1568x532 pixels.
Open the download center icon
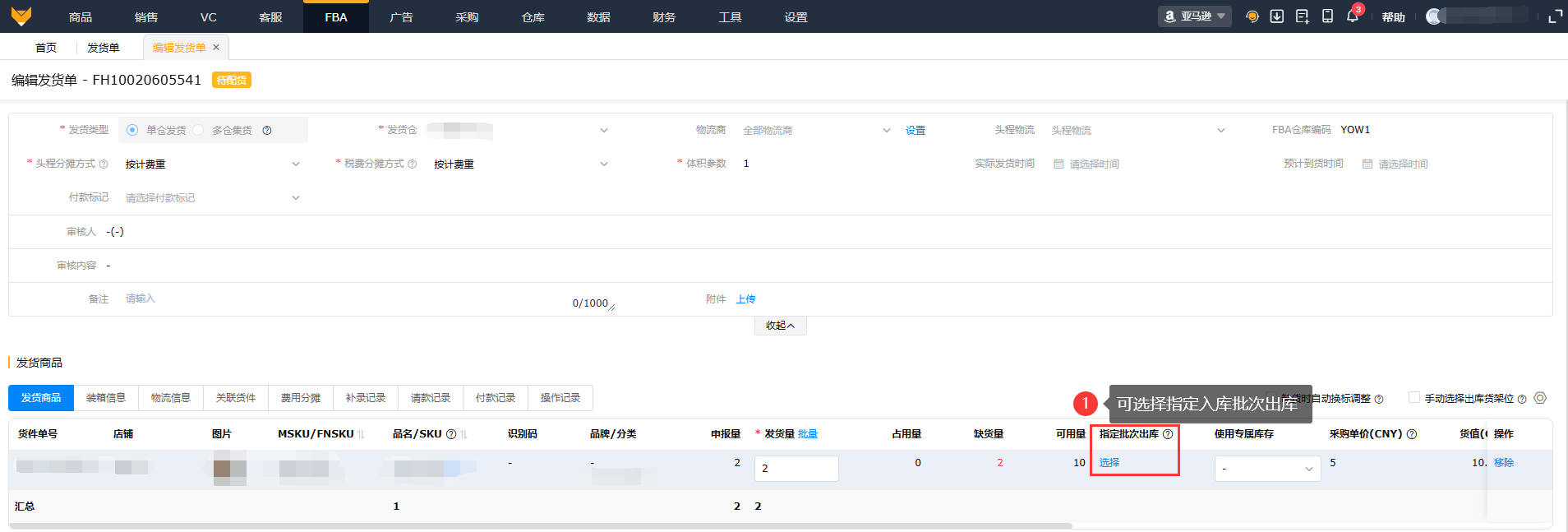click(1276, 16)
